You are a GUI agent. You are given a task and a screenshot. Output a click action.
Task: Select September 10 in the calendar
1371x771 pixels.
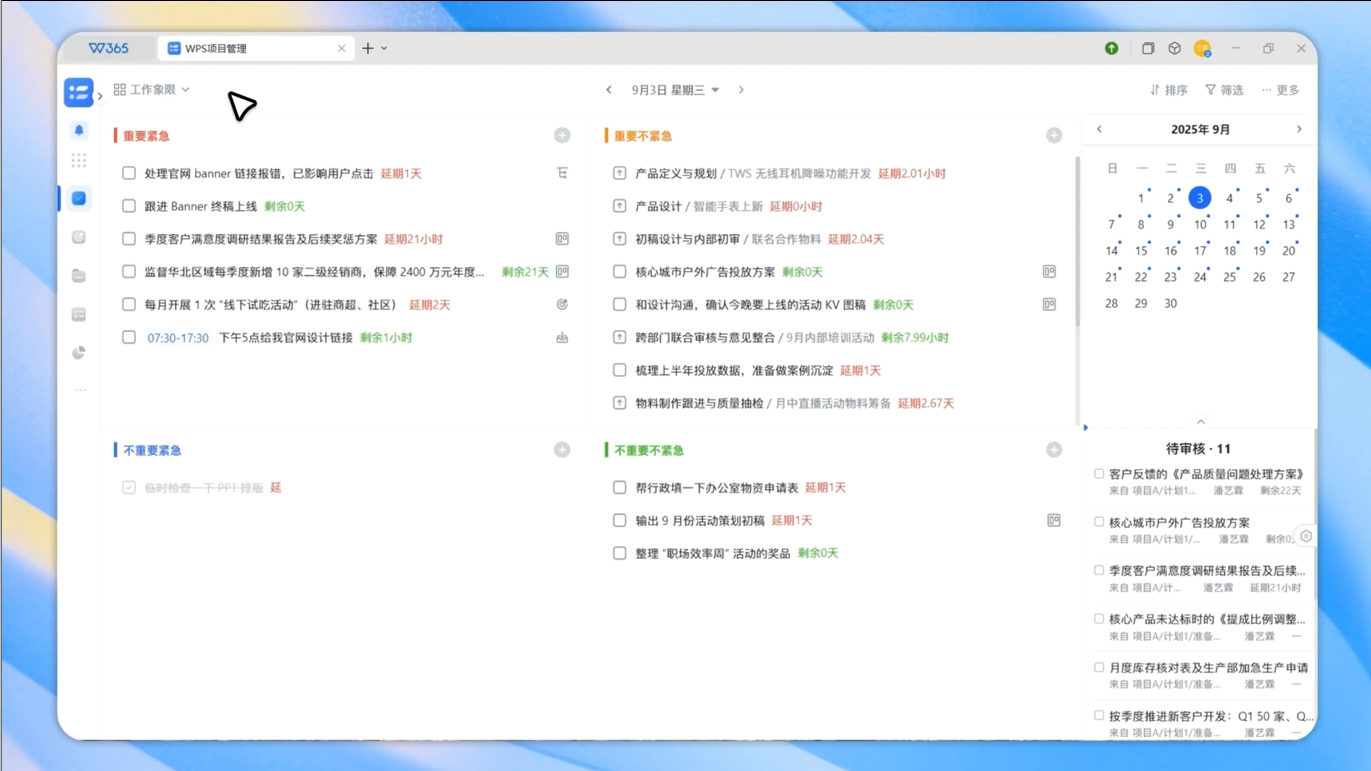pos(1200,225)
